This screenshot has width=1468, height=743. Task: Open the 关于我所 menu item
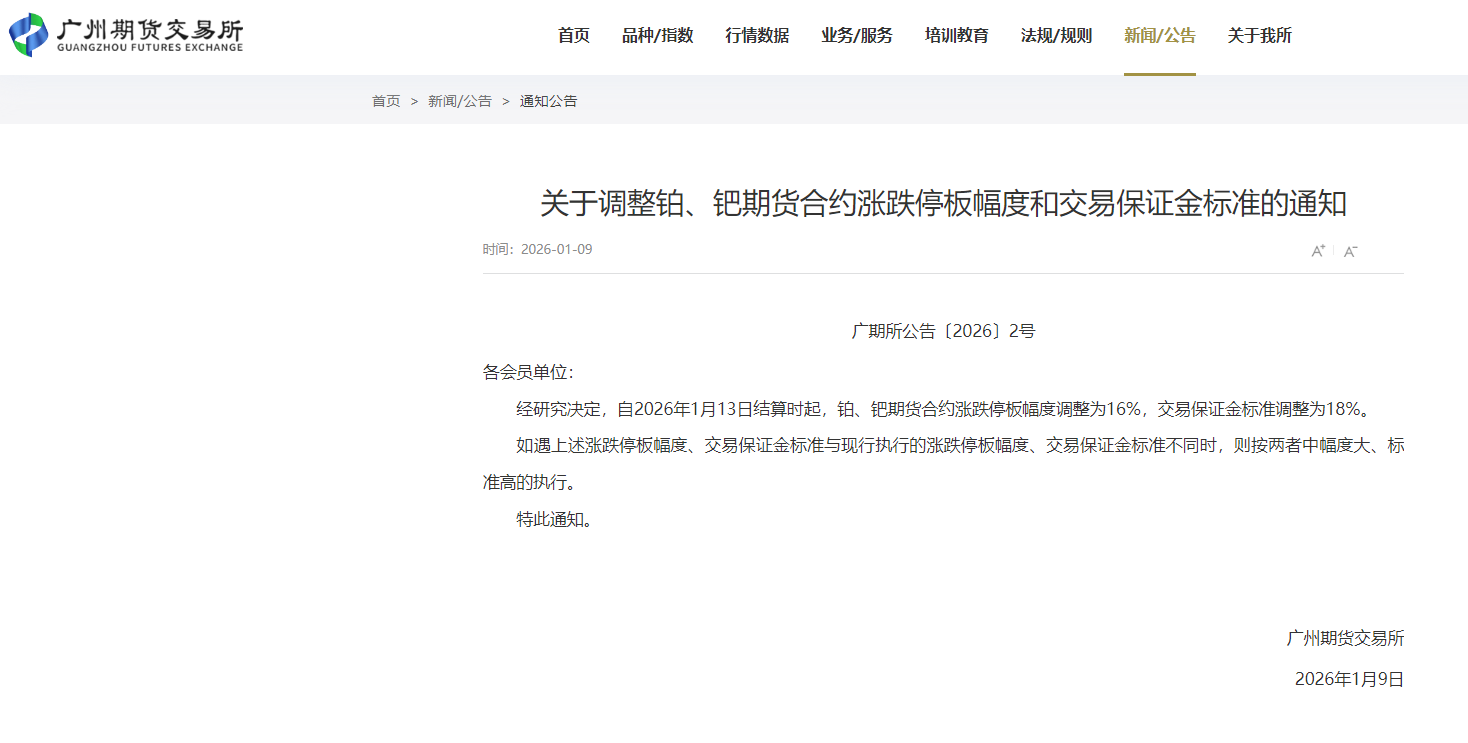1259,36
